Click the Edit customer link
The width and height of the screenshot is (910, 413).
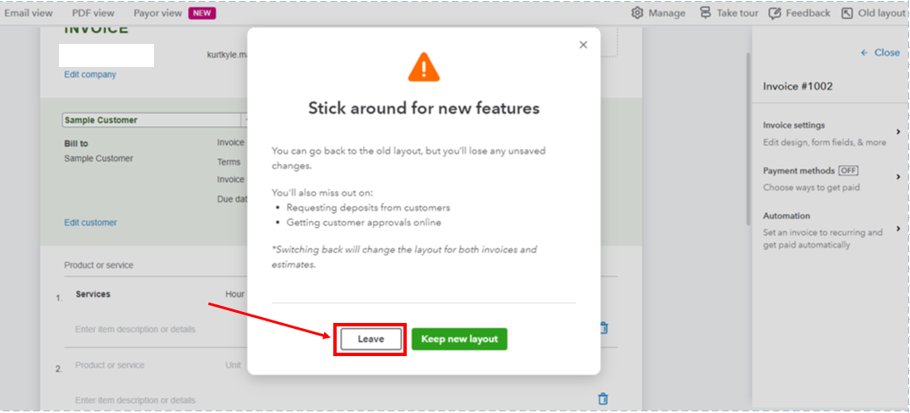pos(90,222)
